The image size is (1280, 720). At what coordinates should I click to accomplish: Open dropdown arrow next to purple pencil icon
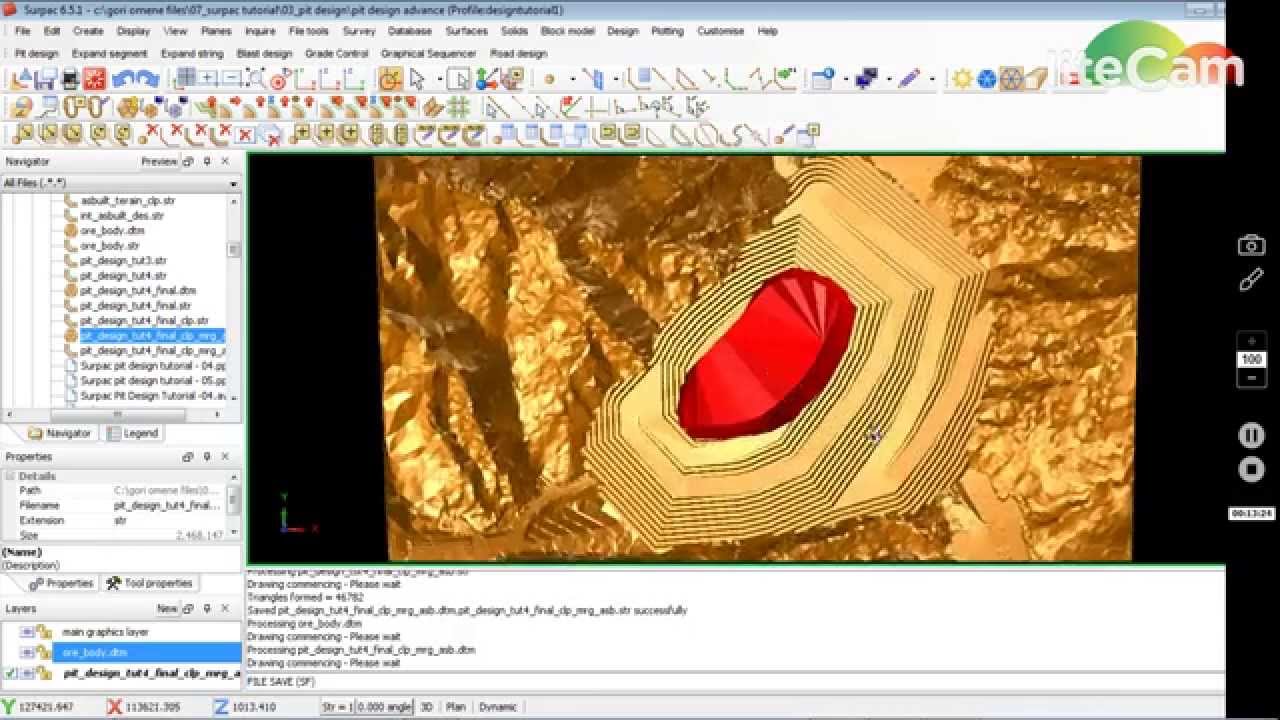[x=932, y=79]
